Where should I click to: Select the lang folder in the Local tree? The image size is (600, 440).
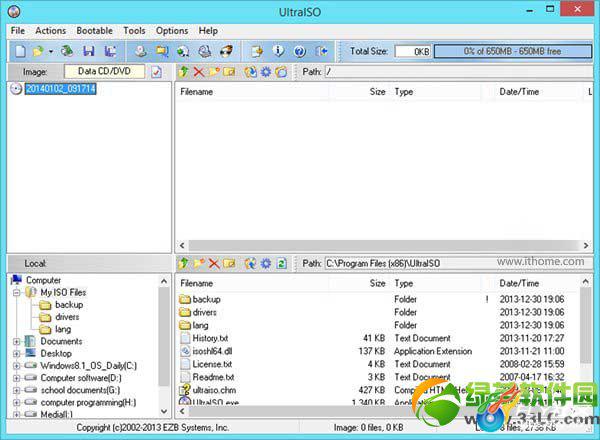pyautogui.click(x=63, y=329)
